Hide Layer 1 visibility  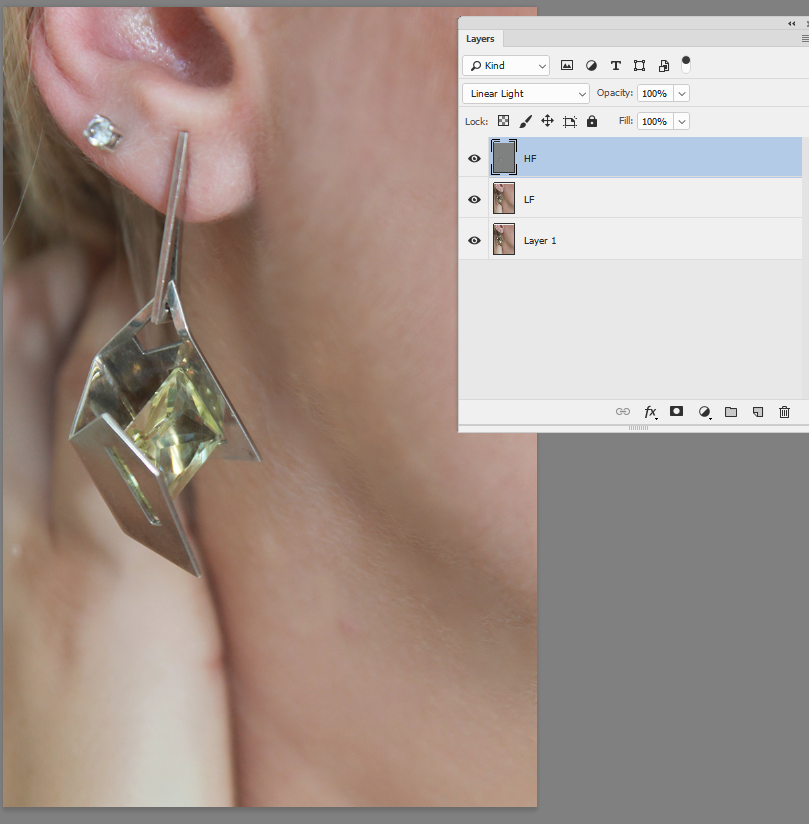coord(474,240)
